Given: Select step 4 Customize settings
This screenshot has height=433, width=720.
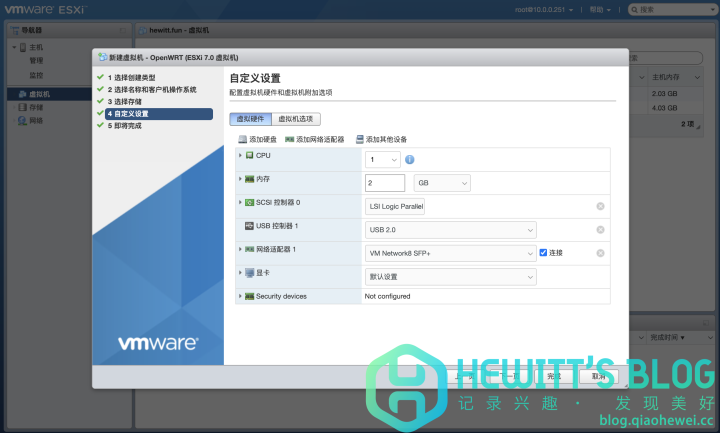Looking at the screenshot, I should pos(159,113).
